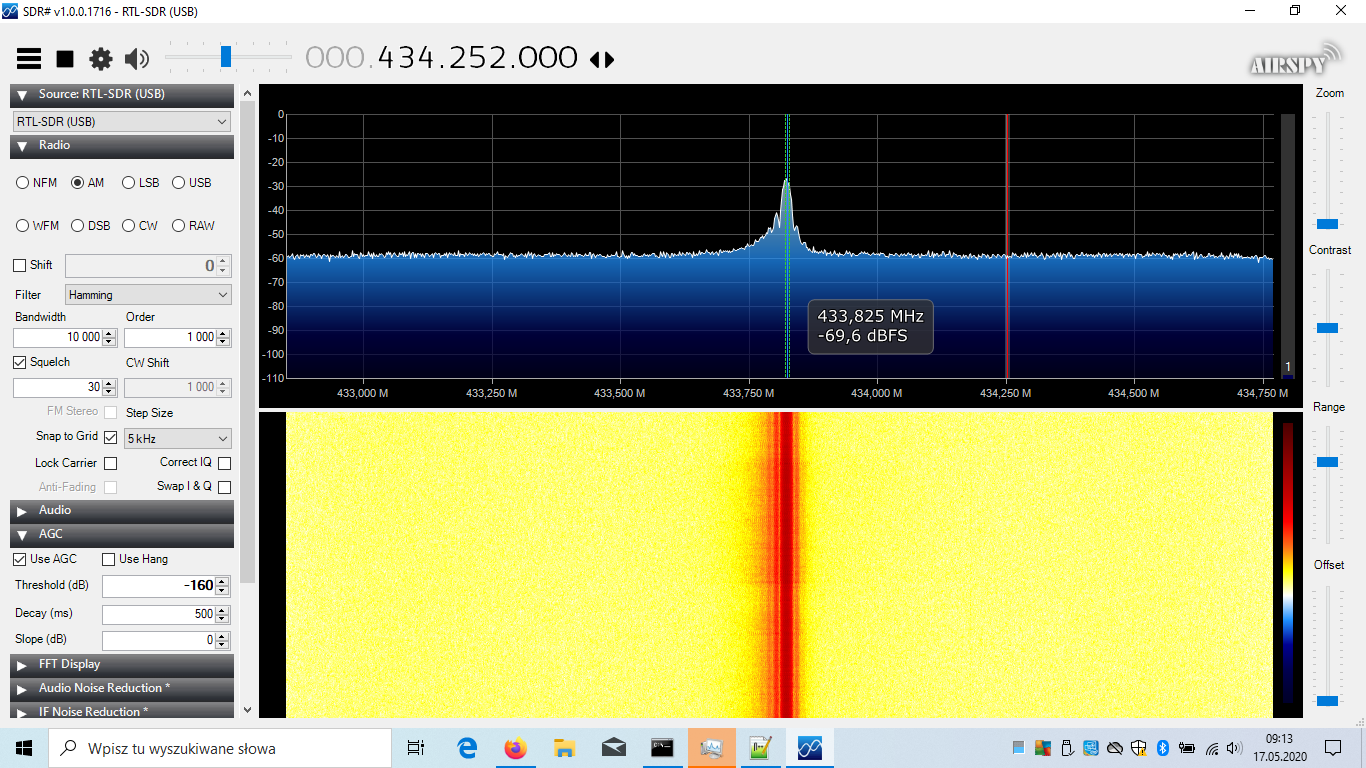Expand the FFT Display panel
1366x768 pixels.
pos(122,665)
